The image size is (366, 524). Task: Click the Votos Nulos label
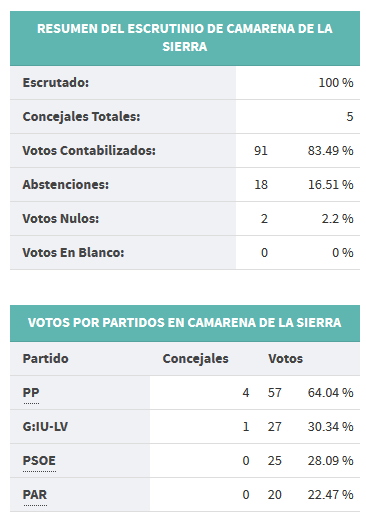tap(61, 219)
